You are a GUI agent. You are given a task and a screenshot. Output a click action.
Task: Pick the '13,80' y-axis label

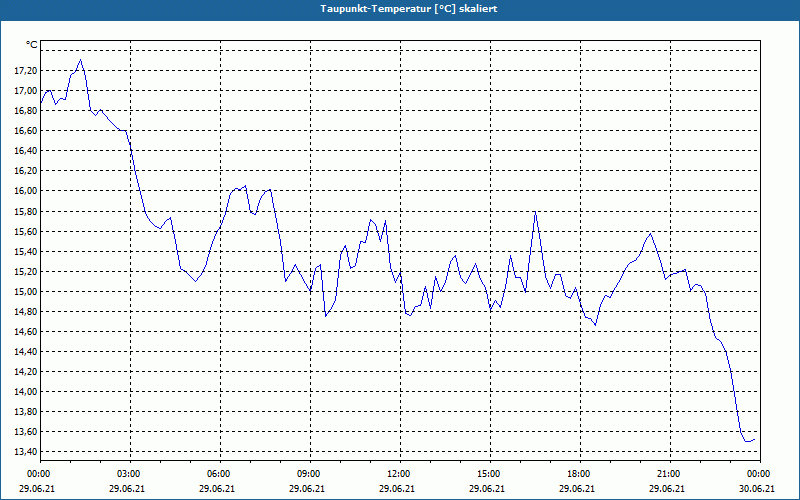26,412
